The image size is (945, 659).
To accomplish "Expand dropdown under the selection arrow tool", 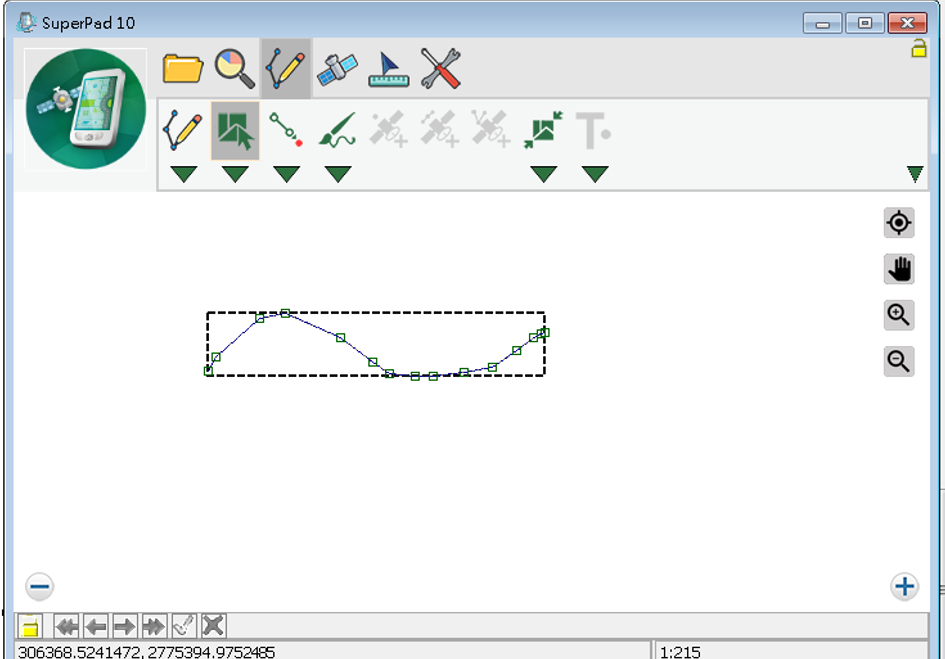I will coord(235,174).
